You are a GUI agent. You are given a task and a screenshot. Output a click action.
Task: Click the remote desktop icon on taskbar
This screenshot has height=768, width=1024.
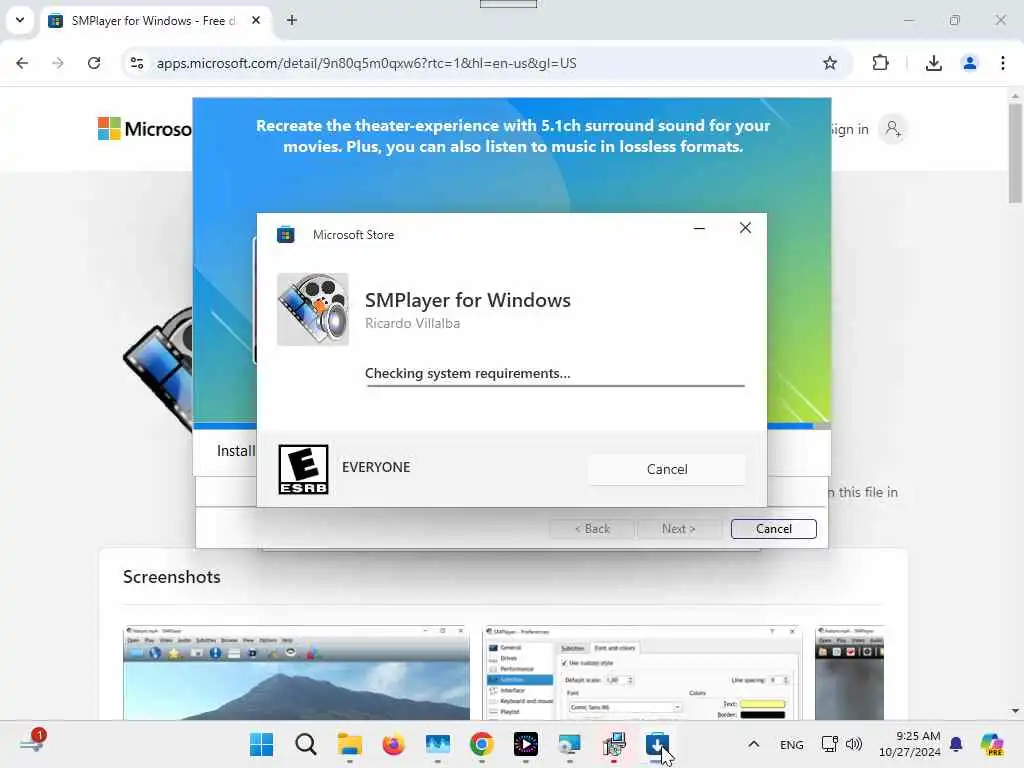[569, 744]
